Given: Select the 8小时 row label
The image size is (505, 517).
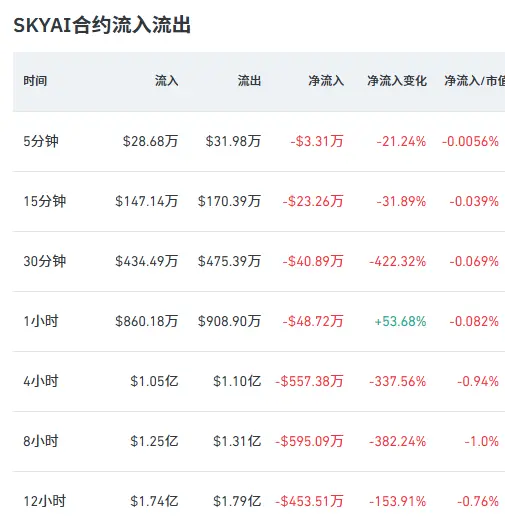Looking at the screenshot, I should [x=41, y=441].
